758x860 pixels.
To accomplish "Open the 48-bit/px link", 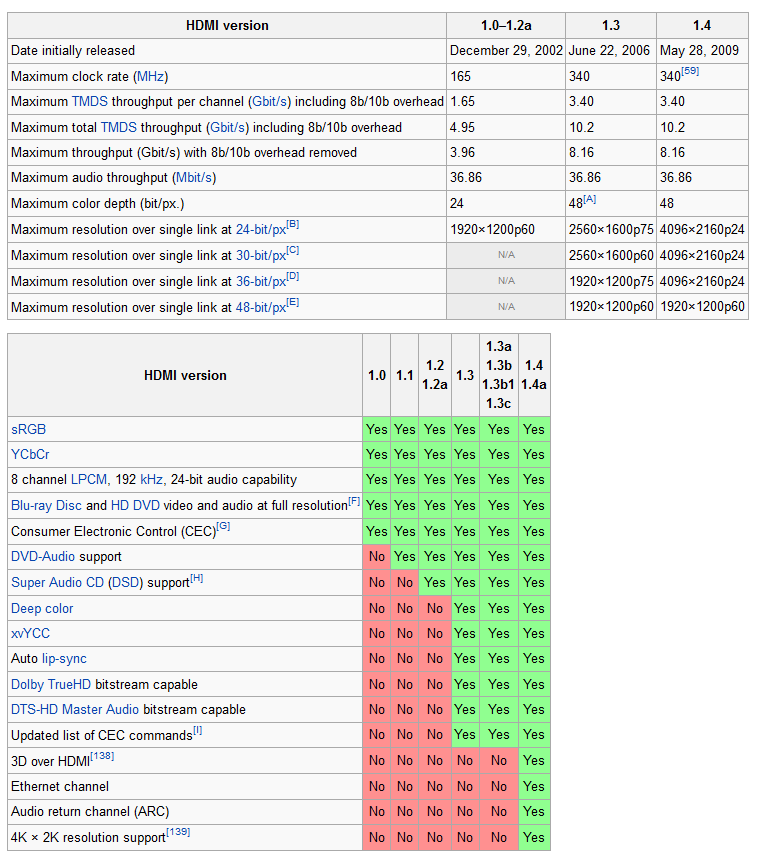I will coord(261,308).
